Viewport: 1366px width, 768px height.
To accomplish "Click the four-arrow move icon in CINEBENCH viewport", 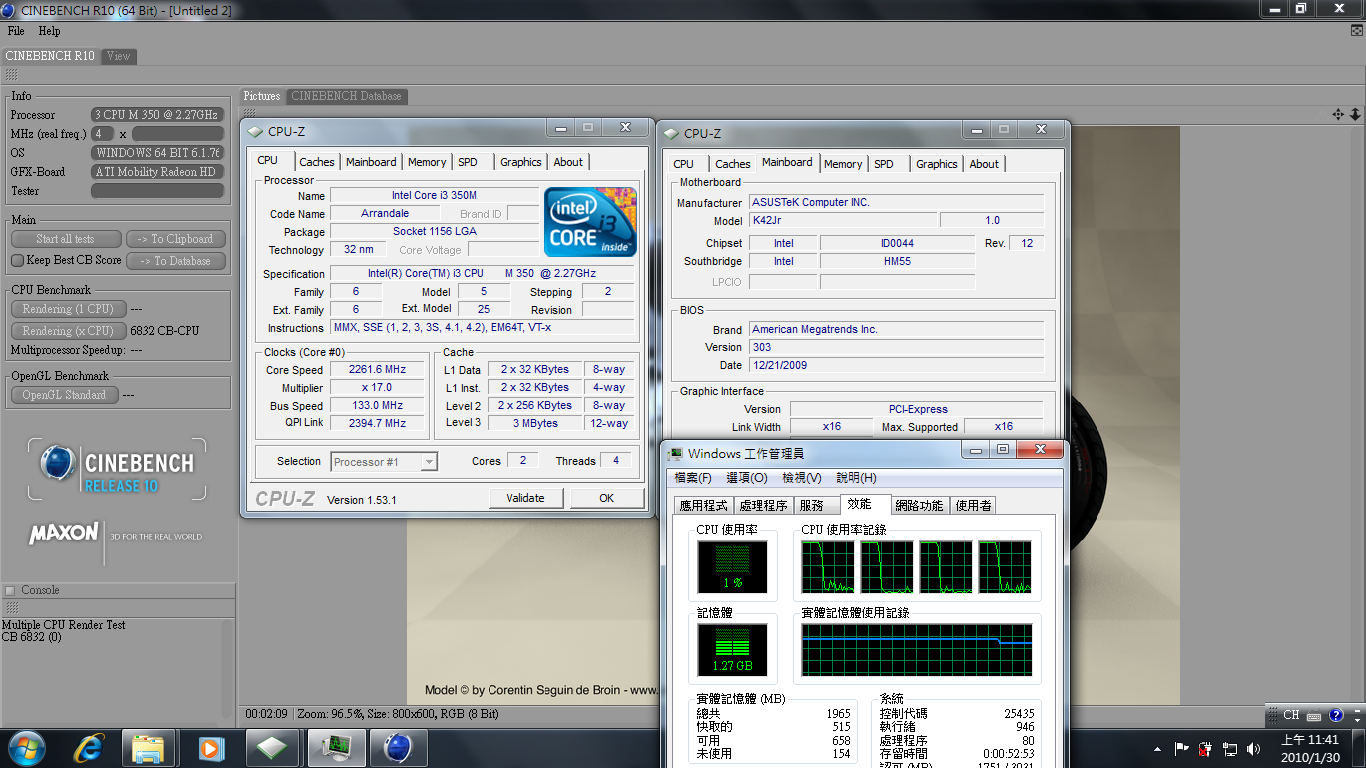I will point(1338,114).
